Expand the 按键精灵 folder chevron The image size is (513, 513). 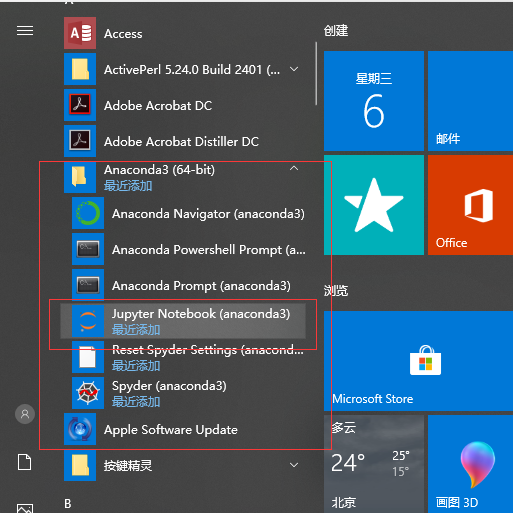[294, 465]
